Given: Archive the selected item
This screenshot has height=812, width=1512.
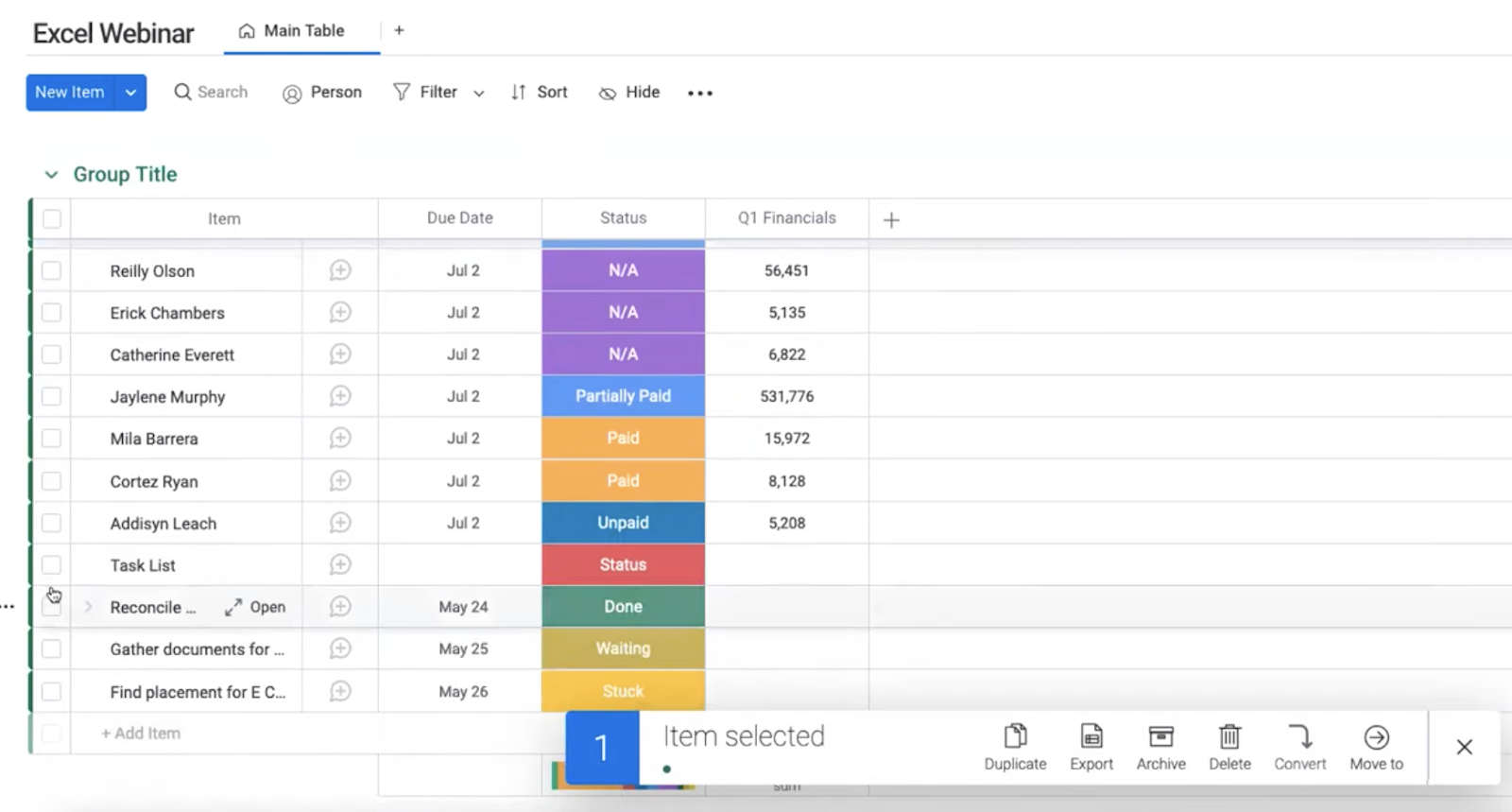Looking at the screenshot, I should (x=1160, y=747).
